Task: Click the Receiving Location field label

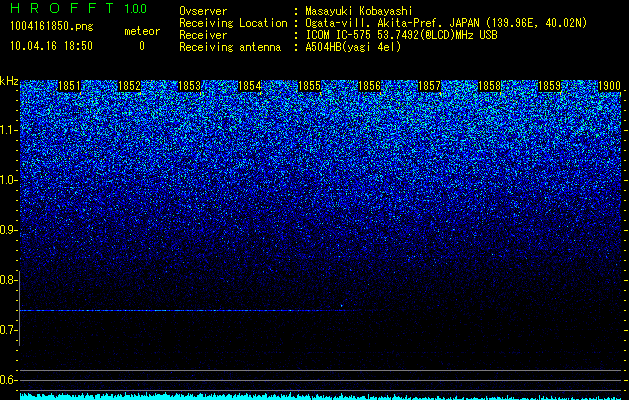Action: point(233,24)
